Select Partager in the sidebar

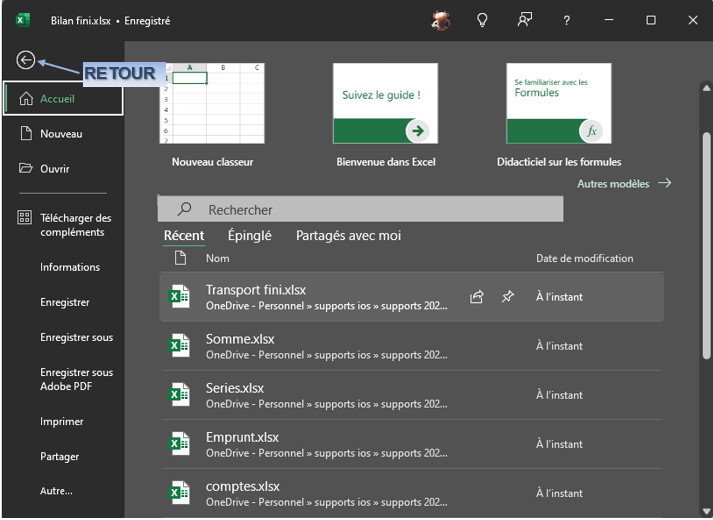pyautogui.click(x=59, y=456)
